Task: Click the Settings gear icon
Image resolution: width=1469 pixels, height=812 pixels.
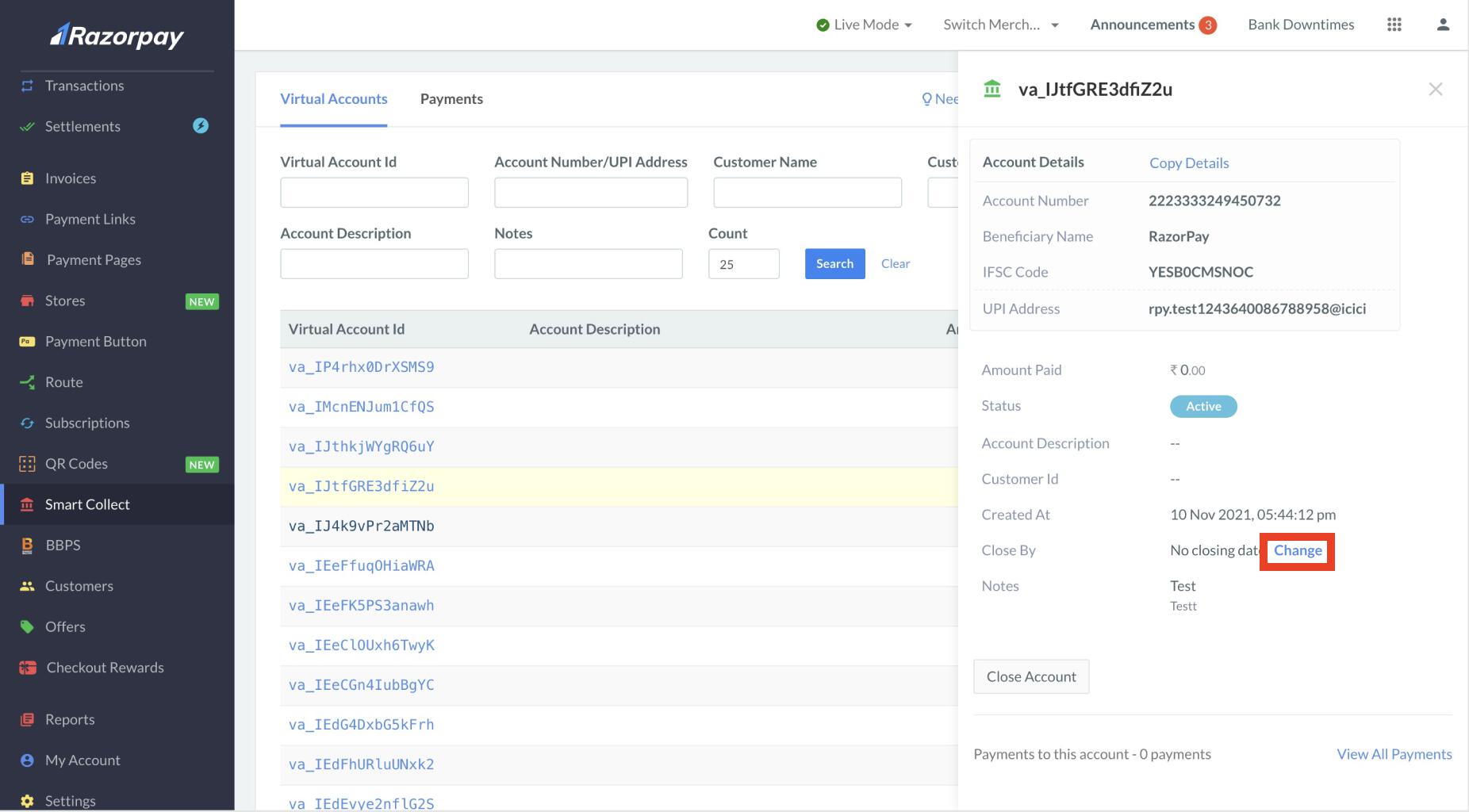Action: [27, 801]
